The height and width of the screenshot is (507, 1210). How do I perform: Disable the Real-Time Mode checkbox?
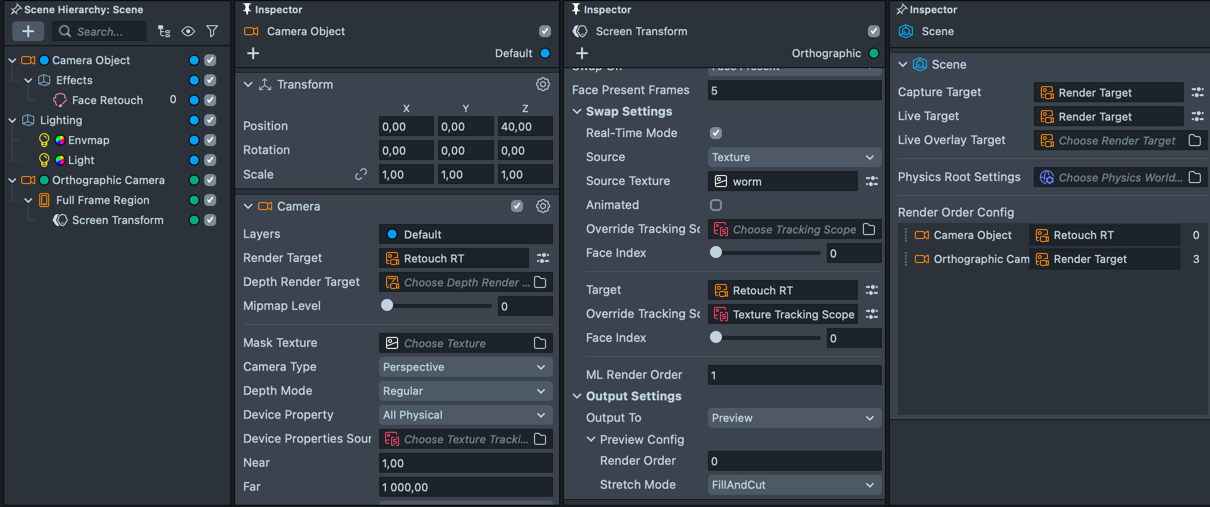(716, 133)
